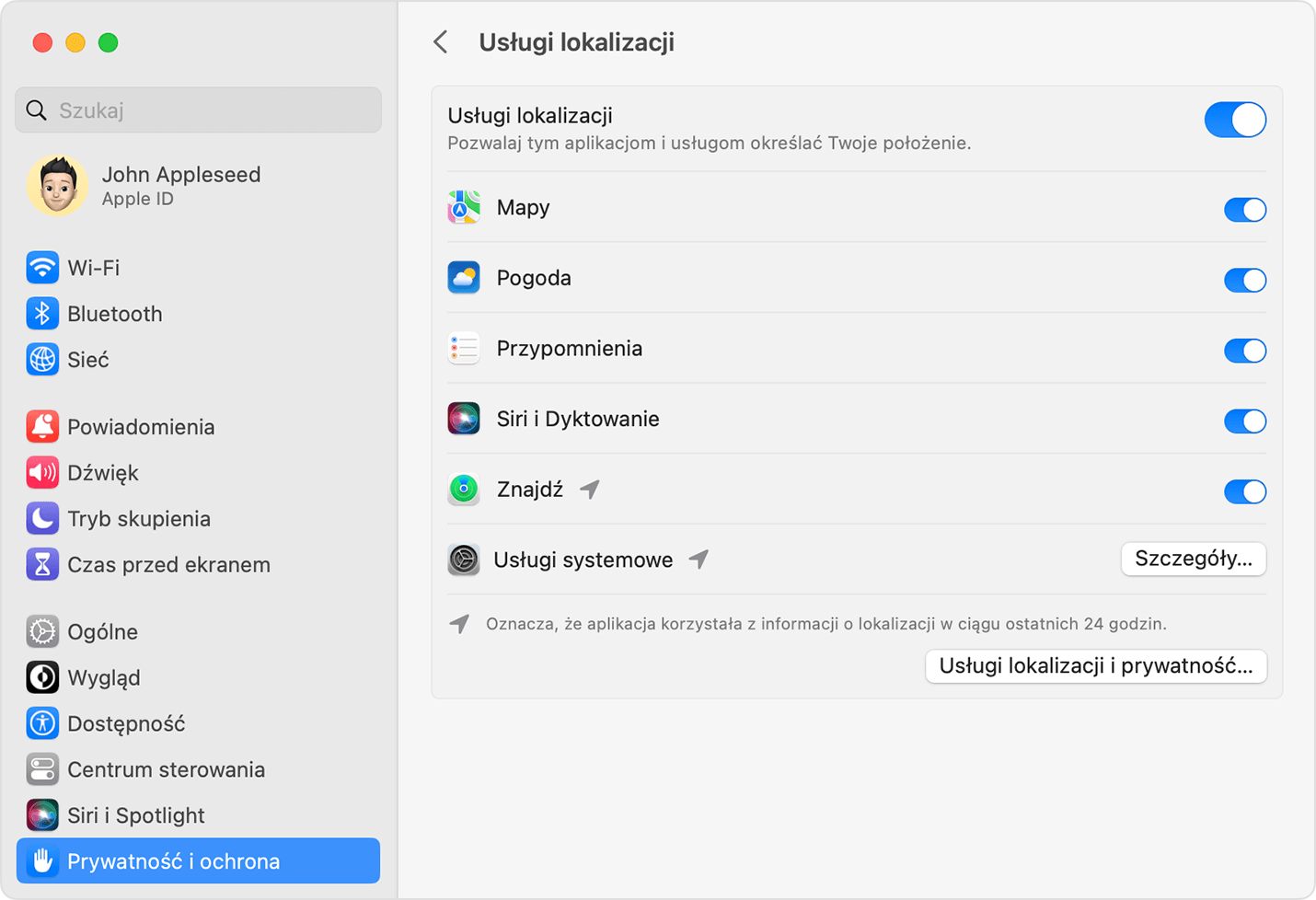Click the magnifier icon in search field

[x=37, y=110]
